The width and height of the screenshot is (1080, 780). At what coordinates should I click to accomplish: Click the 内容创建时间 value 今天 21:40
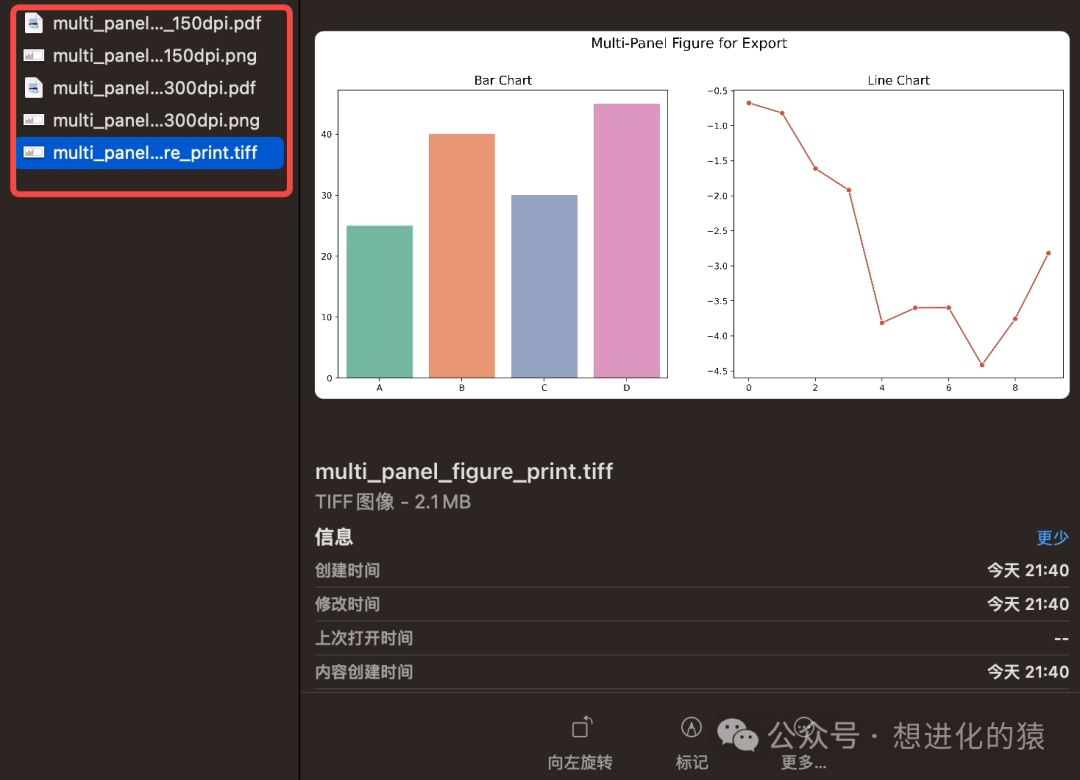point(1028,672)
